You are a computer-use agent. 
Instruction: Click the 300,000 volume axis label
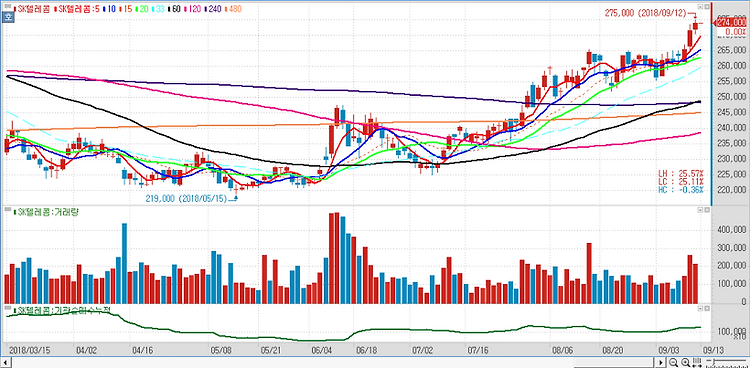pos(731,248)
